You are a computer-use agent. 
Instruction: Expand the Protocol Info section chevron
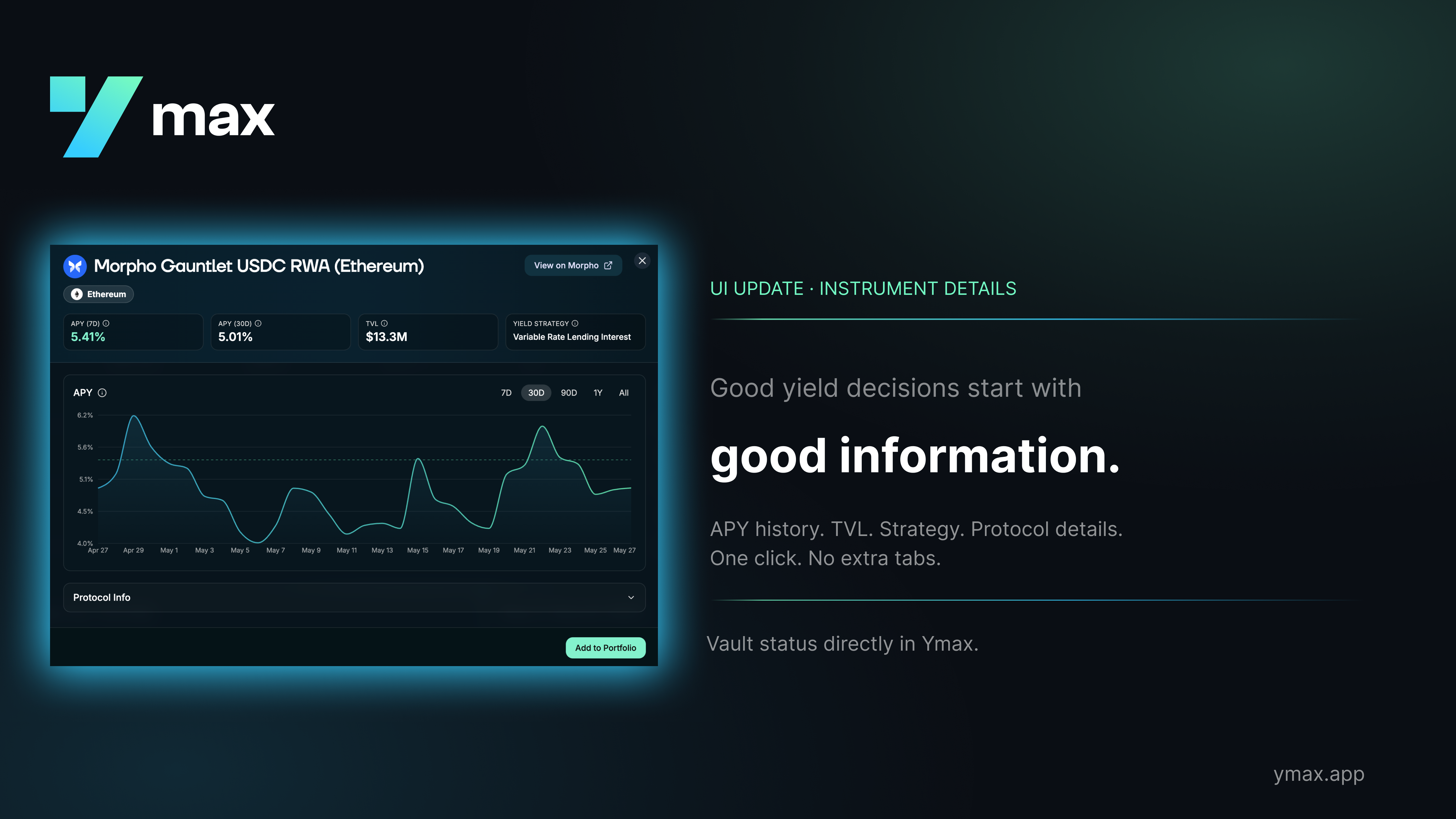(x=631, y=598)
